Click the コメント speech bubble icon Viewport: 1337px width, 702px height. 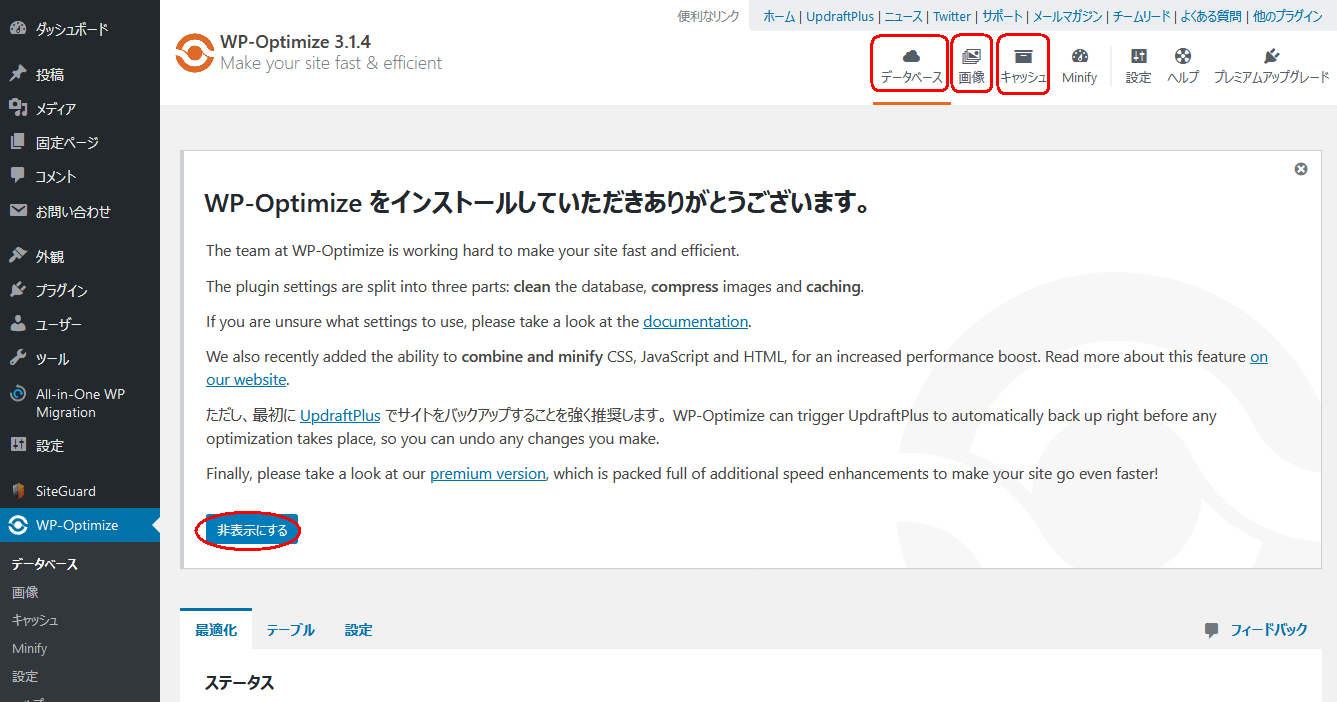(18, 176)
